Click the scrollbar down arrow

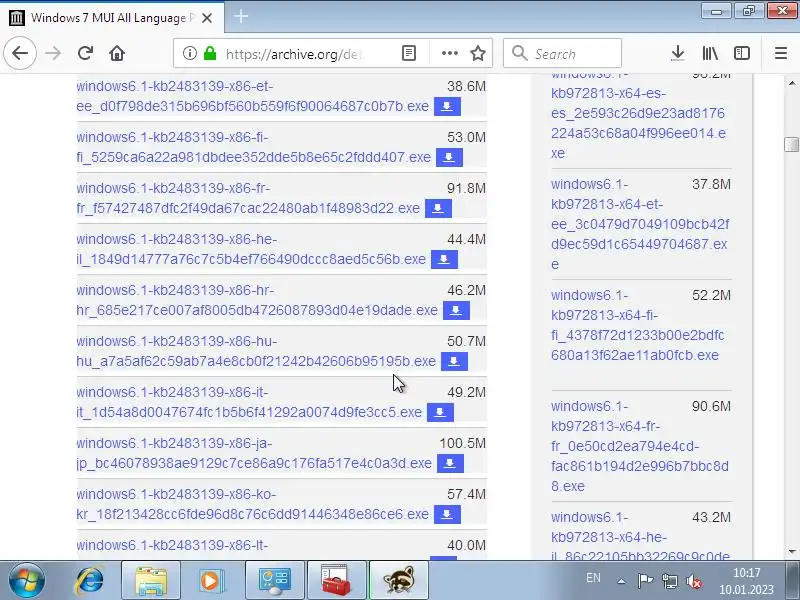(791, 552)
